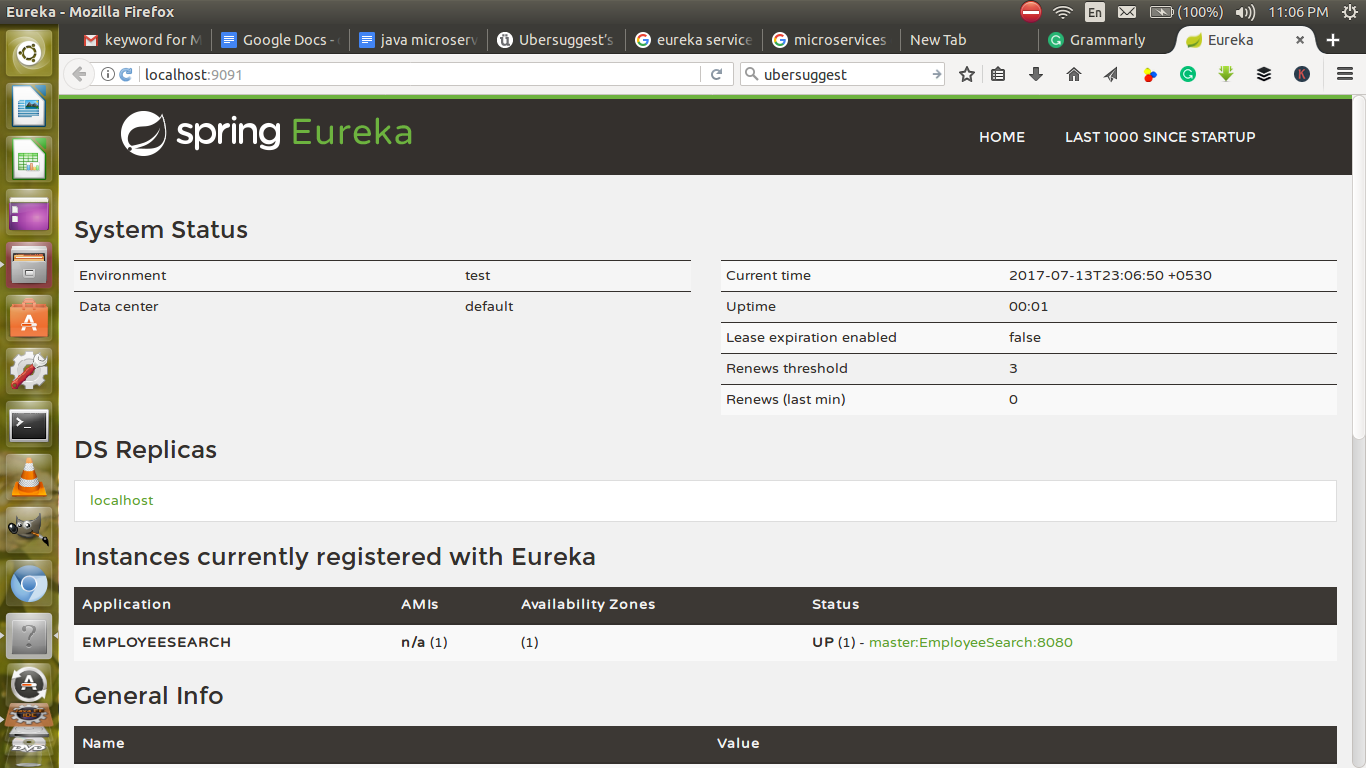Go to HOME in Eureka navigation

click(x=1002, y=137)
